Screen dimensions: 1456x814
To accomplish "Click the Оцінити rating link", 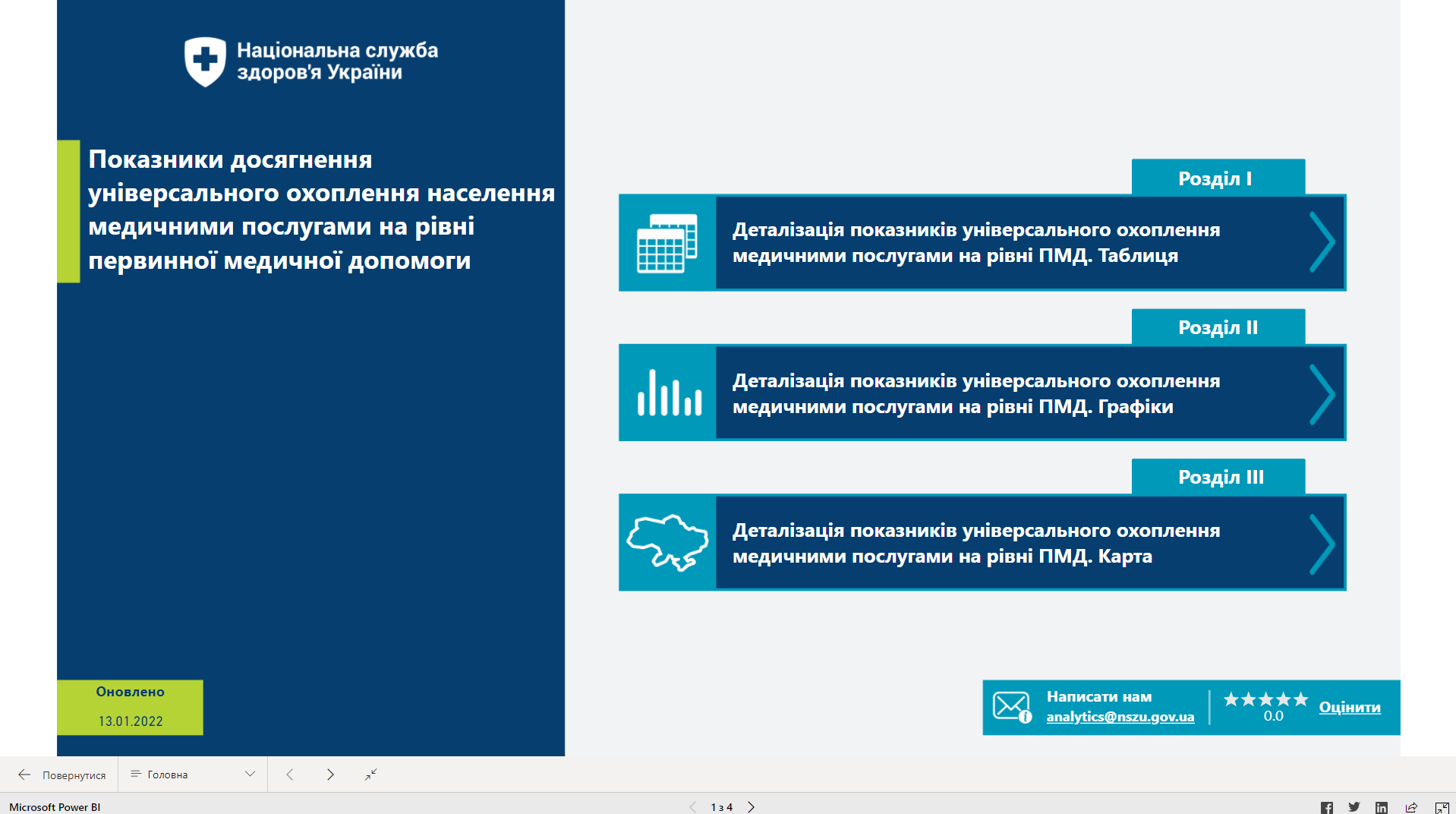I will click(x=1350, y=707).
